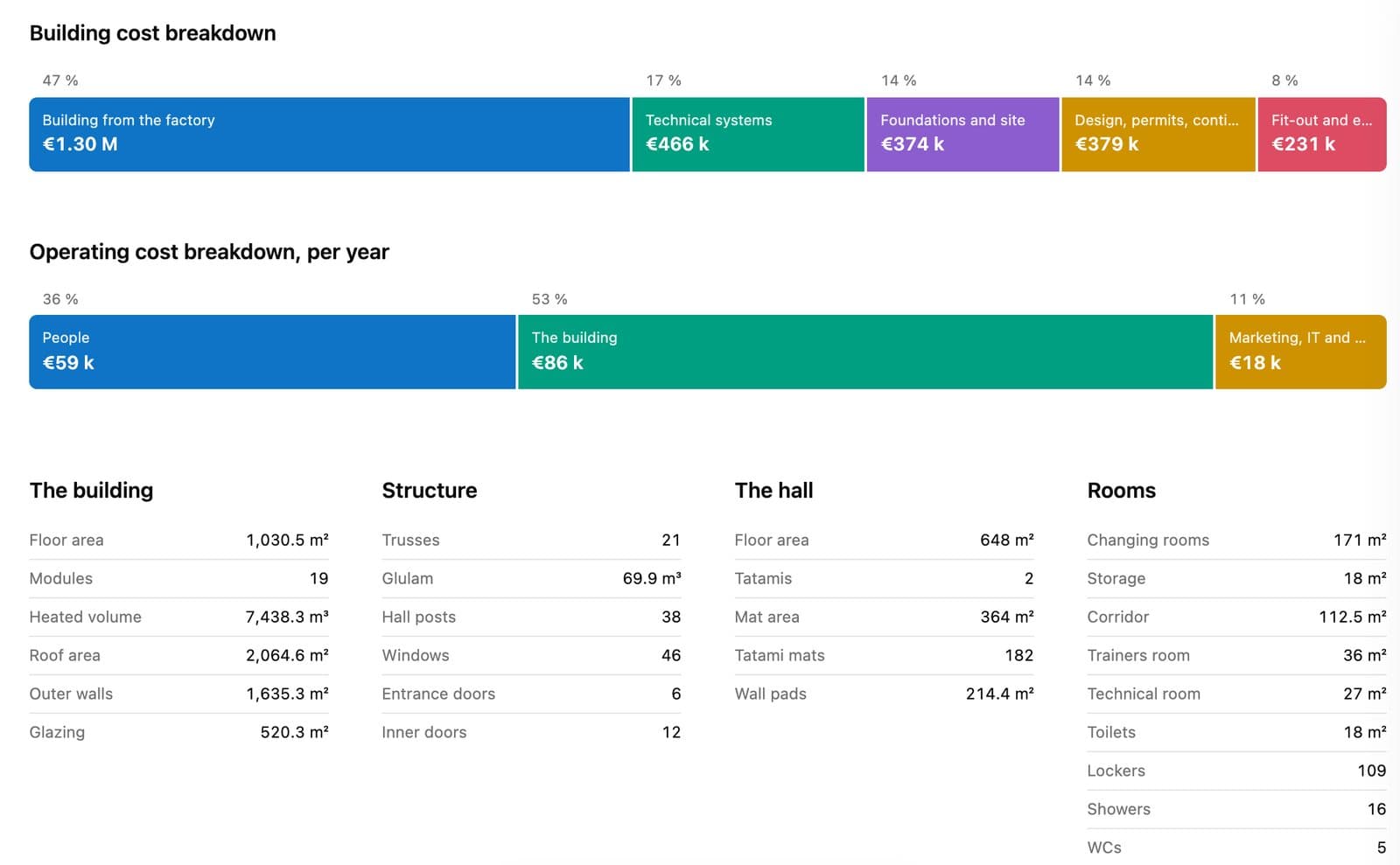Click the Lockers value 109

1372,771
